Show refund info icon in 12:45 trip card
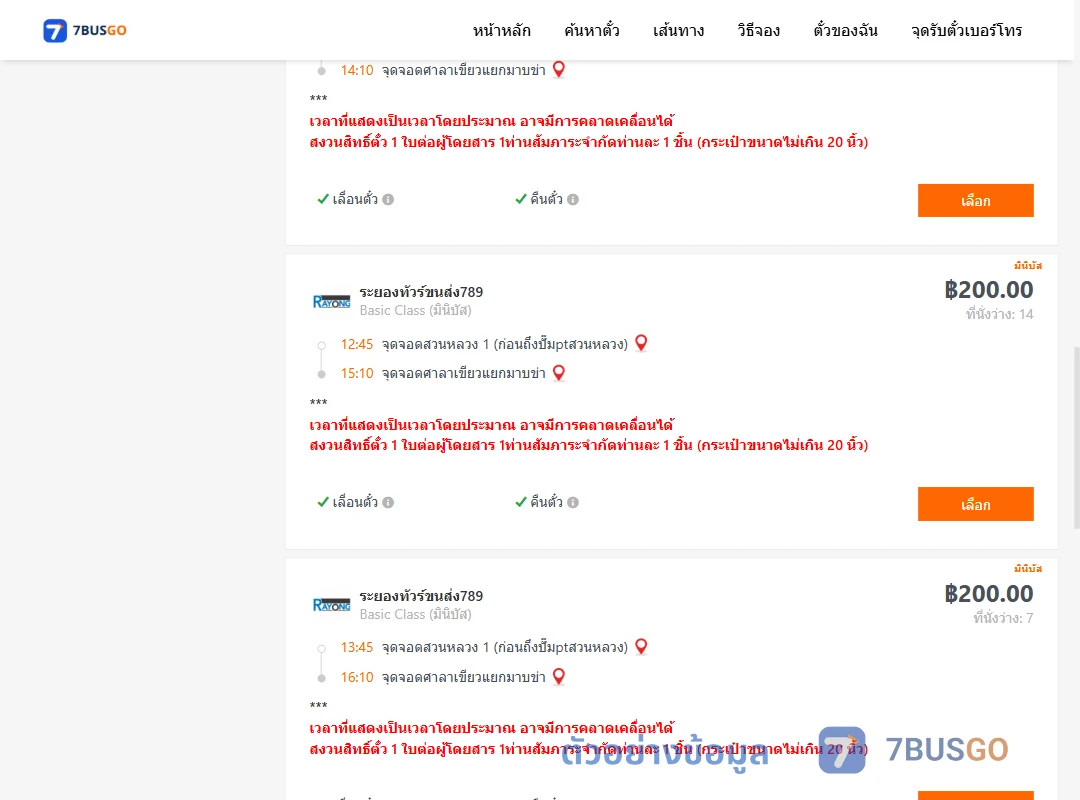 tap(573, 502)
